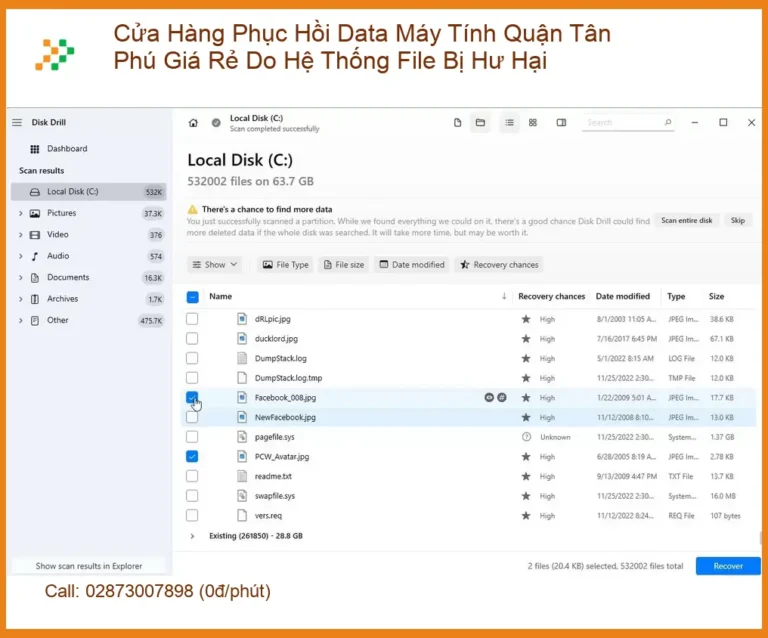Click the warning triangle icon
Screen dimensions: 768x638
[x=192, y=209]
